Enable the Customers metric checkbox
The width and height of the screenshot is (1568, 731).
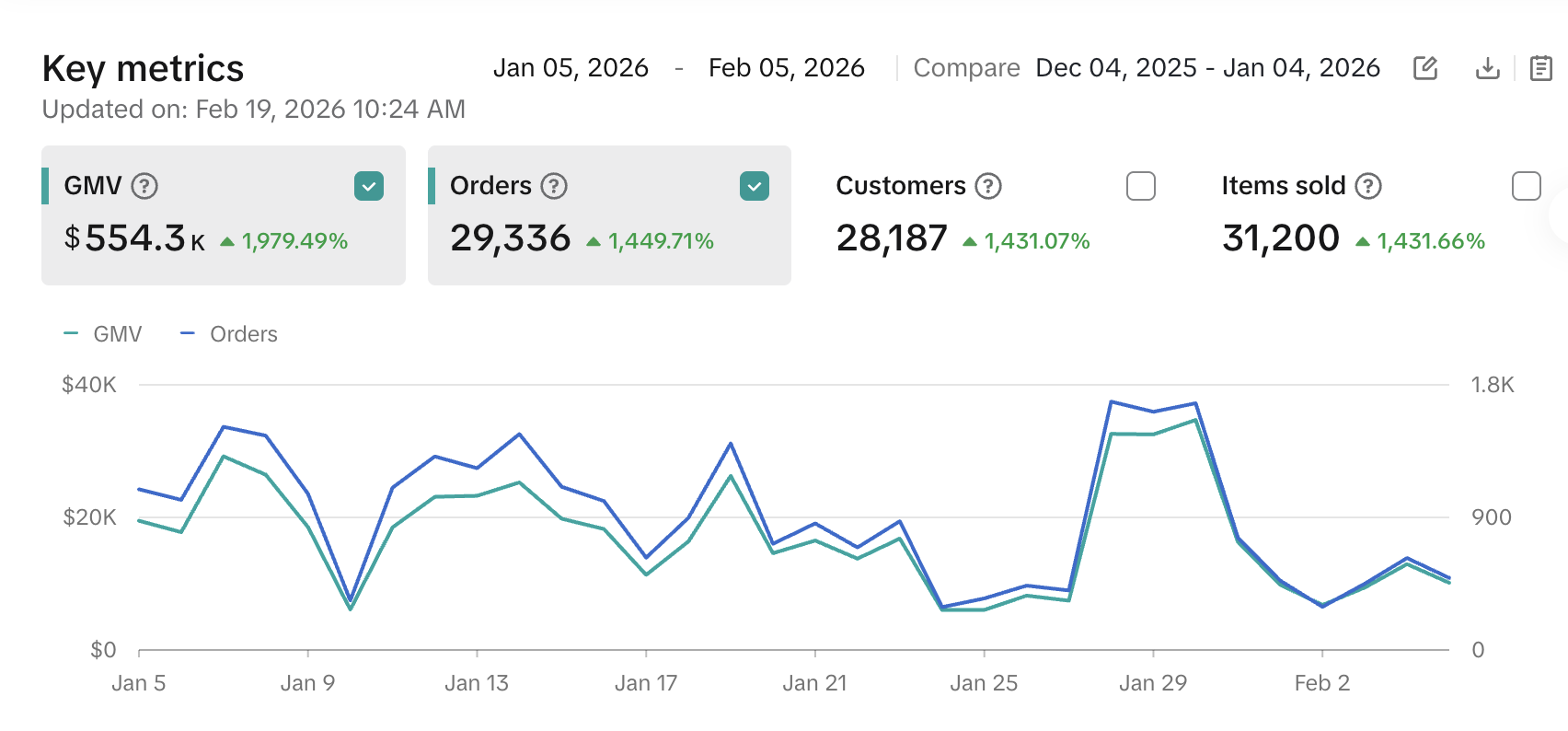click(1140, 186)
